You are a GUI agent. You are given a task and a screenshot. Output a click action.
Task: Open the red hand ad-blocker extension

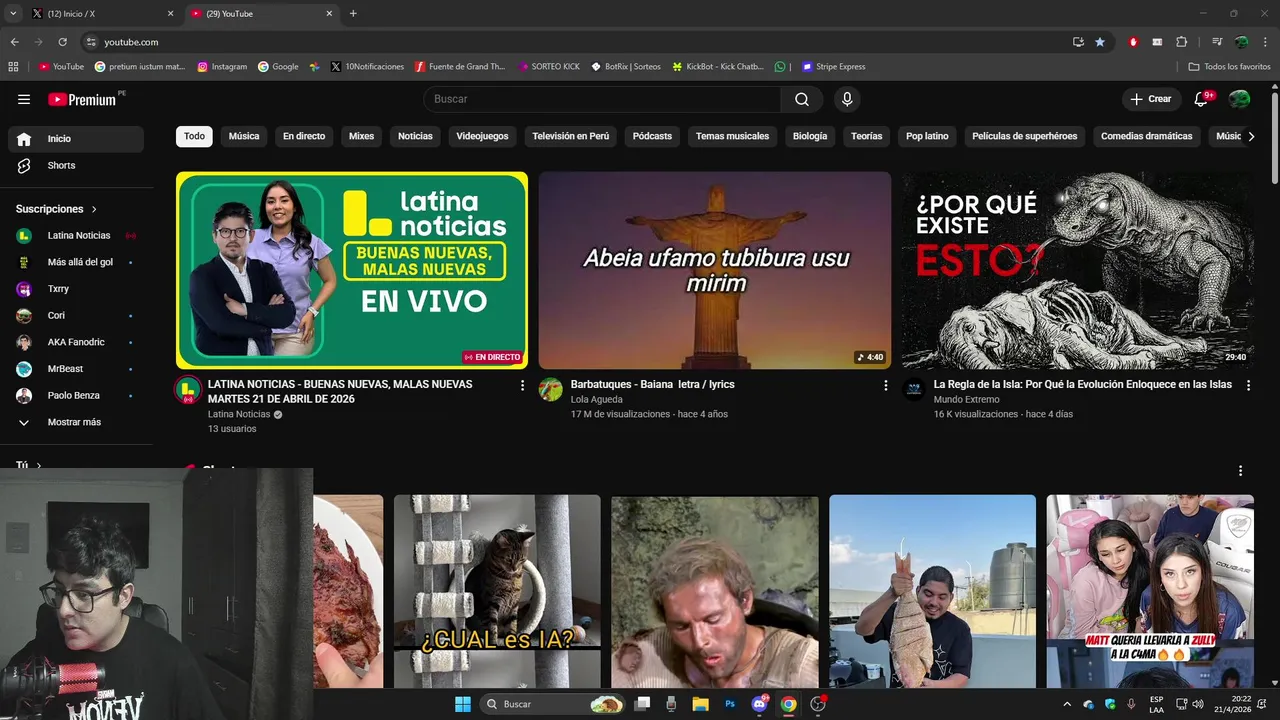(x=1133, y=42)
